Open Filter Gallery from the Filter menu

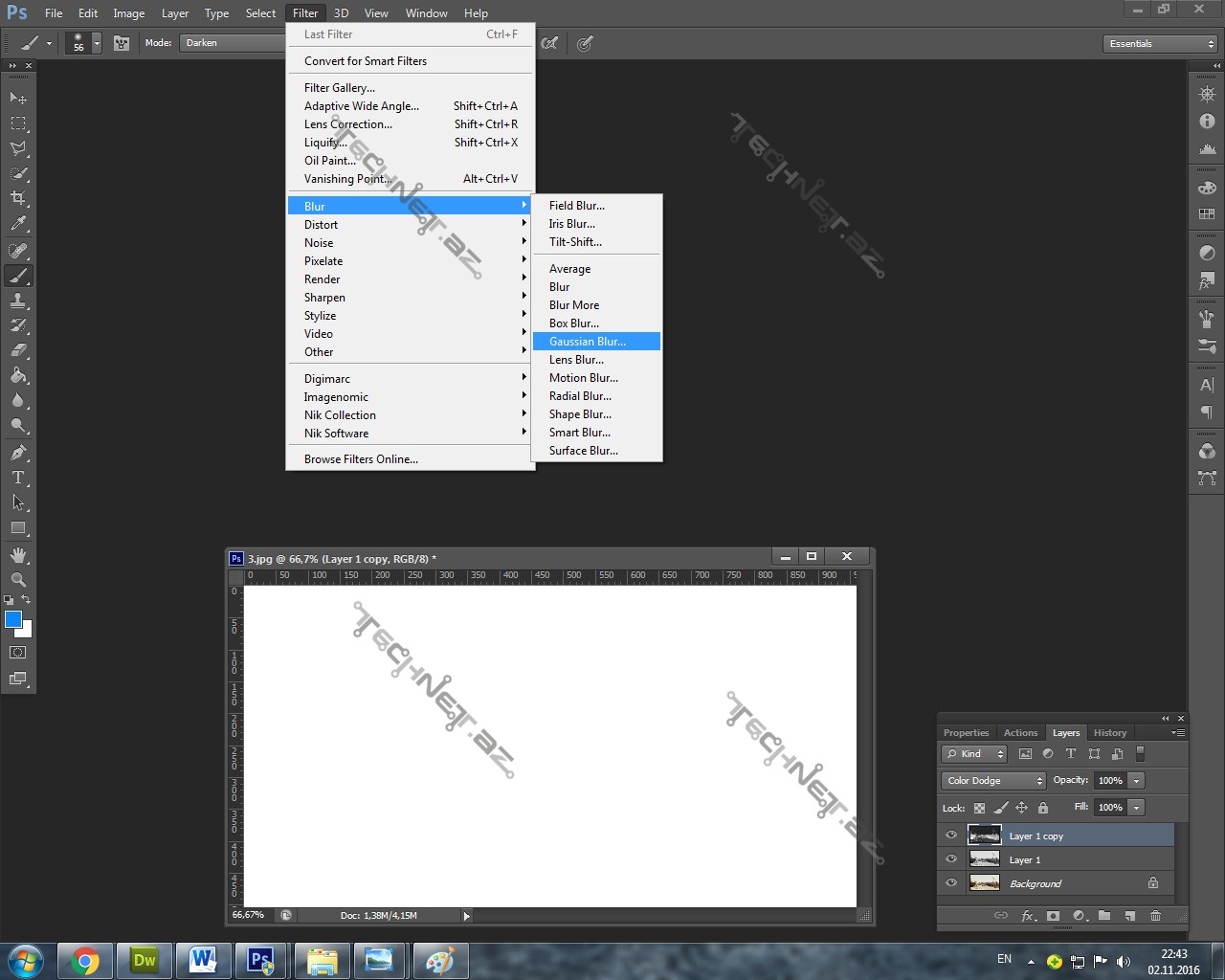coord(340,88)
